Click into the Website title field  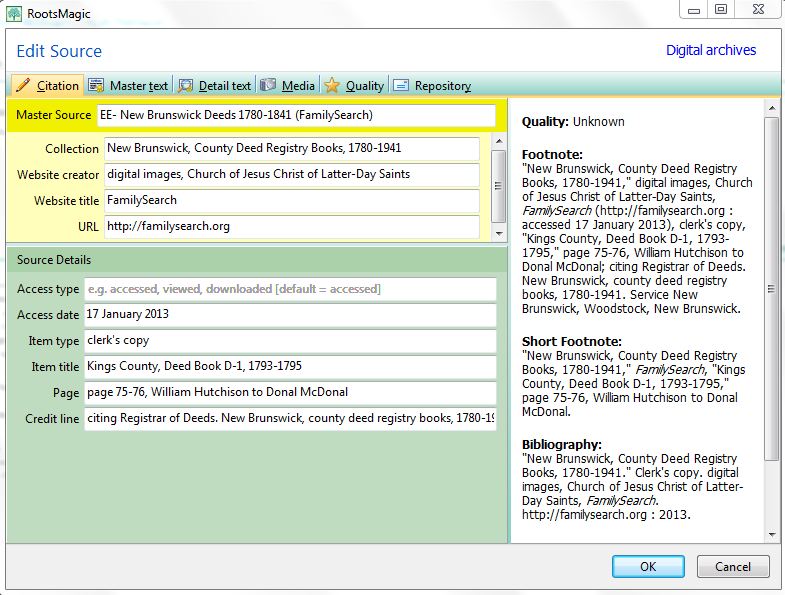[x=291, y=200]
